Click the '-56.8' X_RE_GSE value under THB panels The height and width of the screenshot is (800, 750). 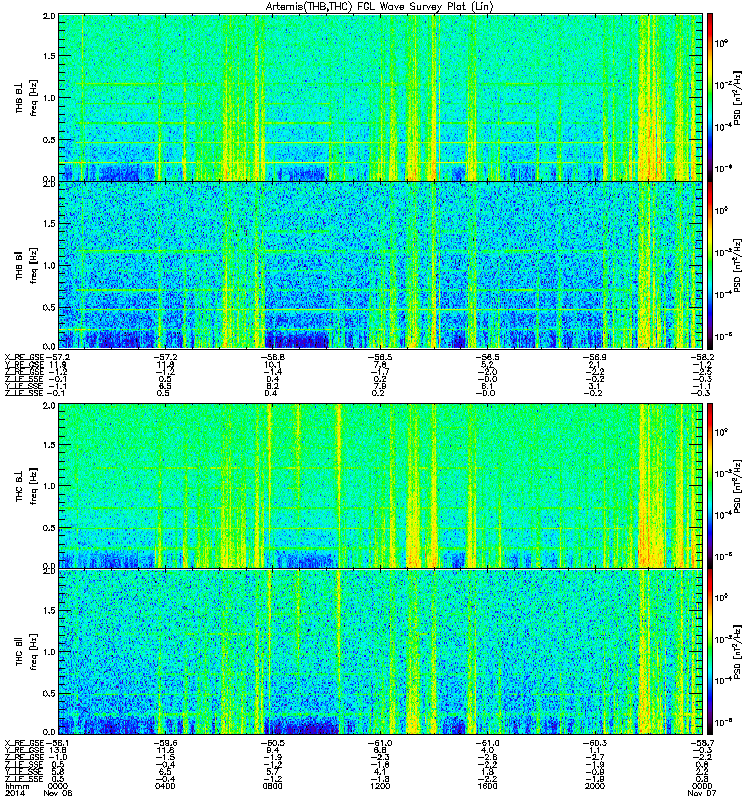[x=273, y=357]
